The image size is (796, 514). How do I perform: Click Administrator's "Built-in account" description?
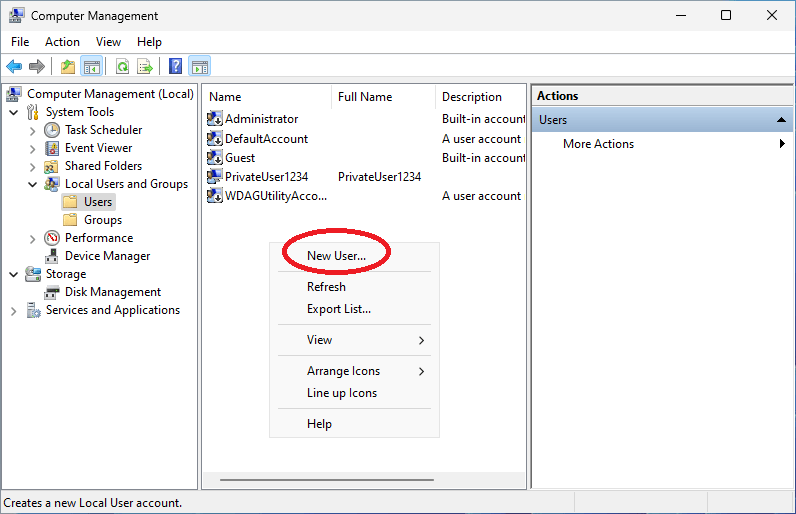(483, 119)
